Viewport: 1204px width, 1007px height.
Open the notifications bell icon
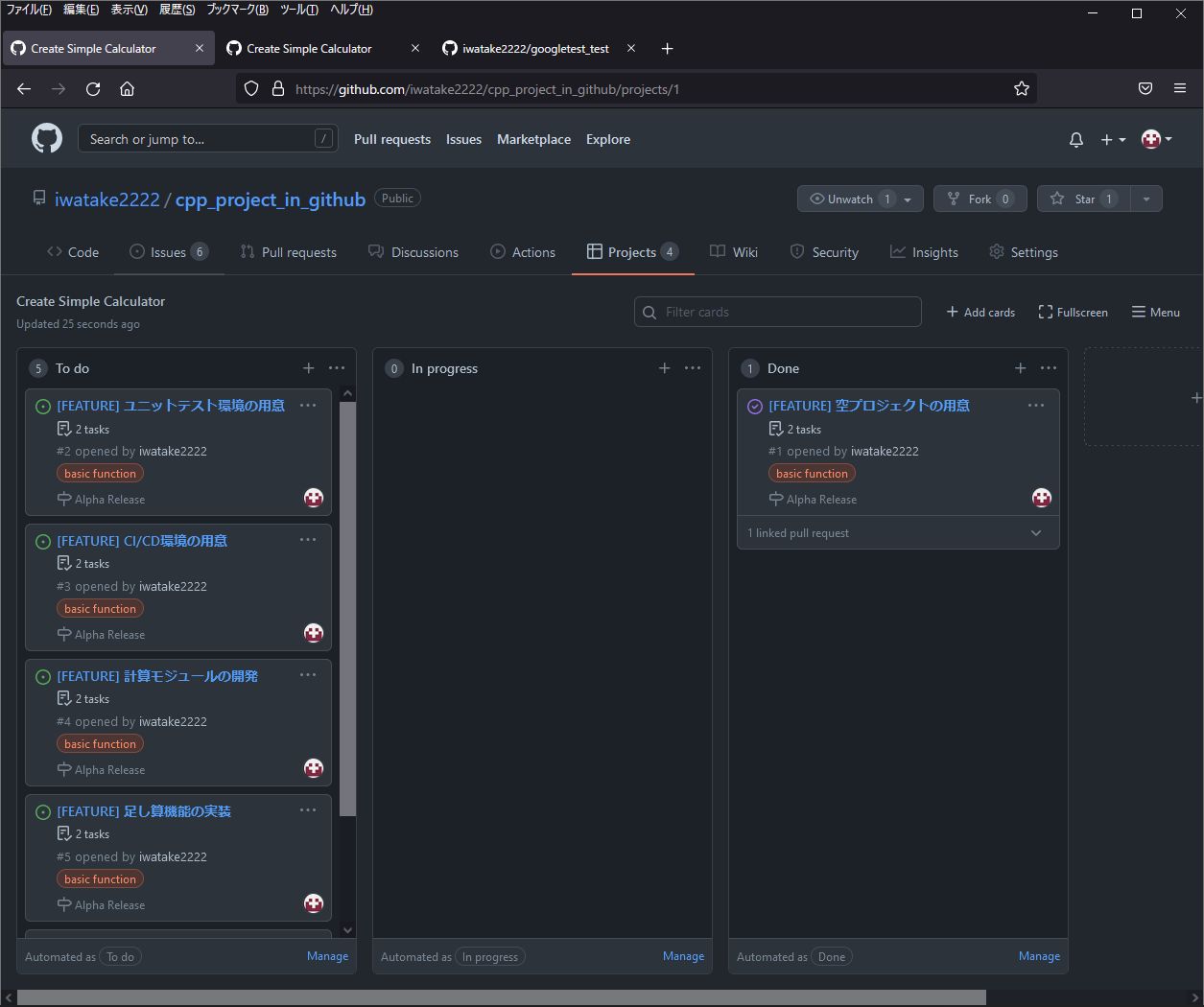pyautogui.click(x=1075, y=139)
